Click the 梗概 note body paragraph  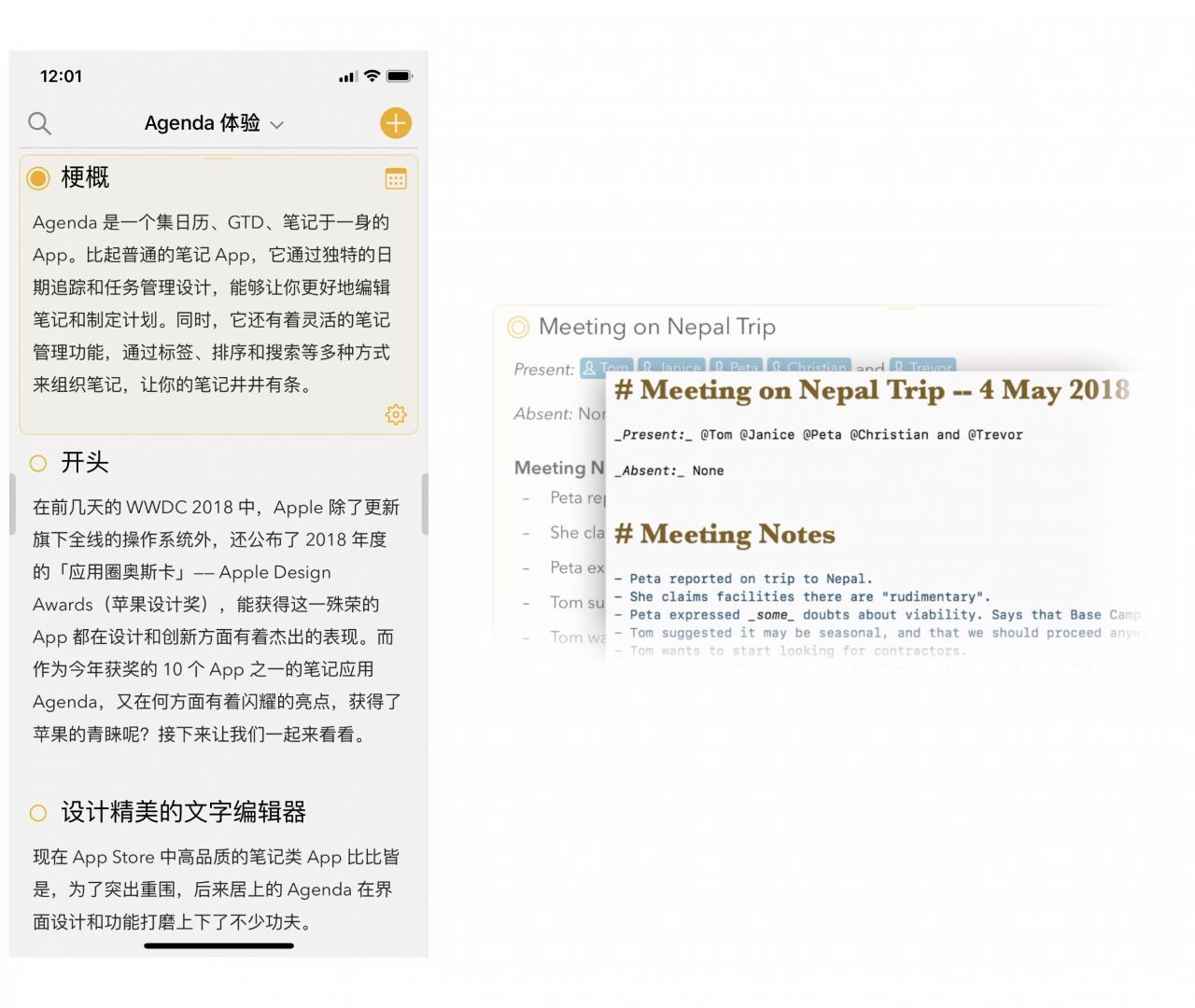[213, 303]
